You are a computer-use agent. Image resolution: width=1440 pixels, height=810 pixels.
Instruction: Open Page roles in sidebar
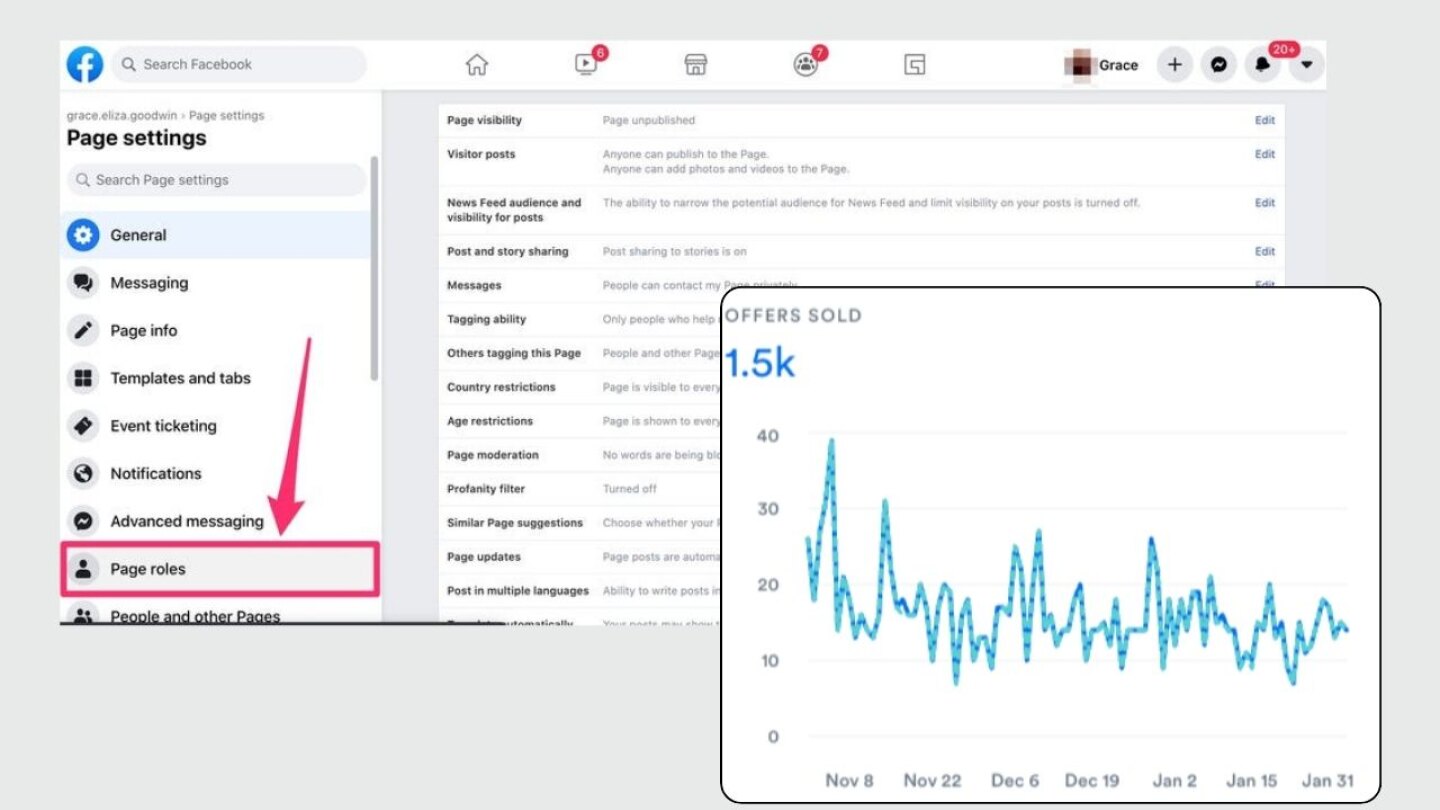click(x=220, y=569)
